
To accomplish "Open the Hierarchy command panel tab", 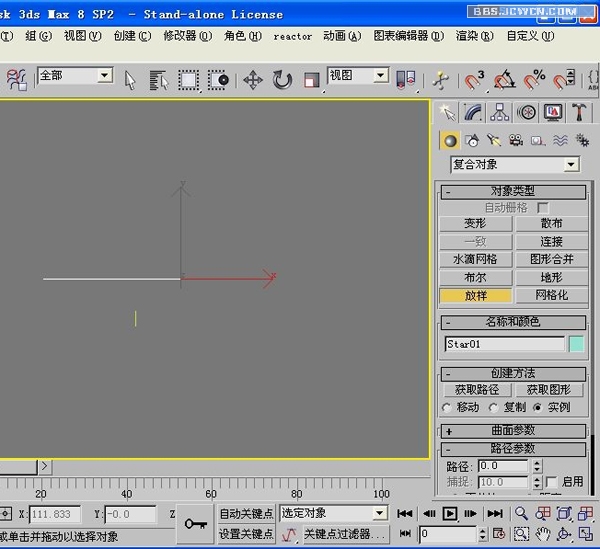I will (x=500, y=112).
